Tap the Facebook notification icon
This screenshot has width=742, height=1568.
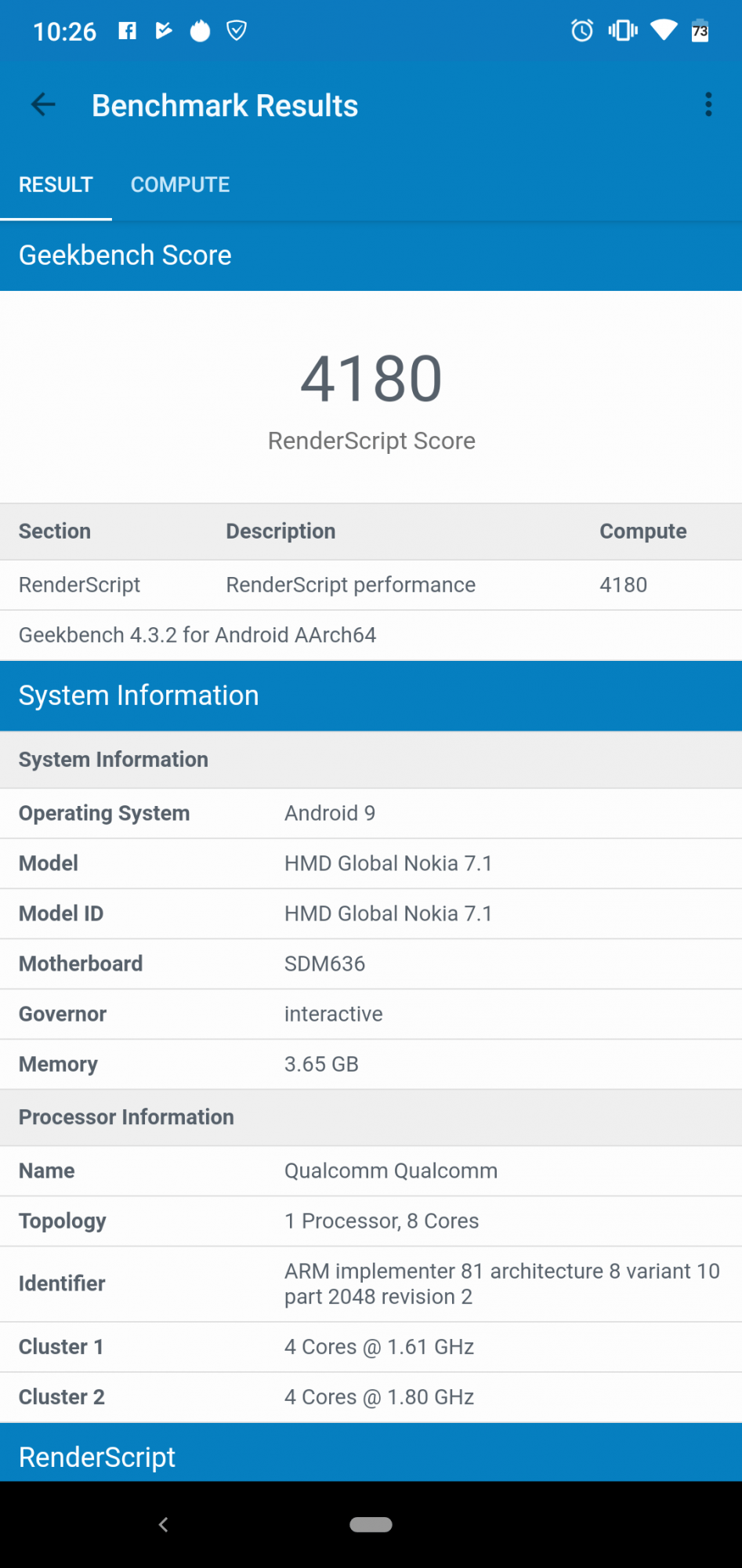pos(127,31)
